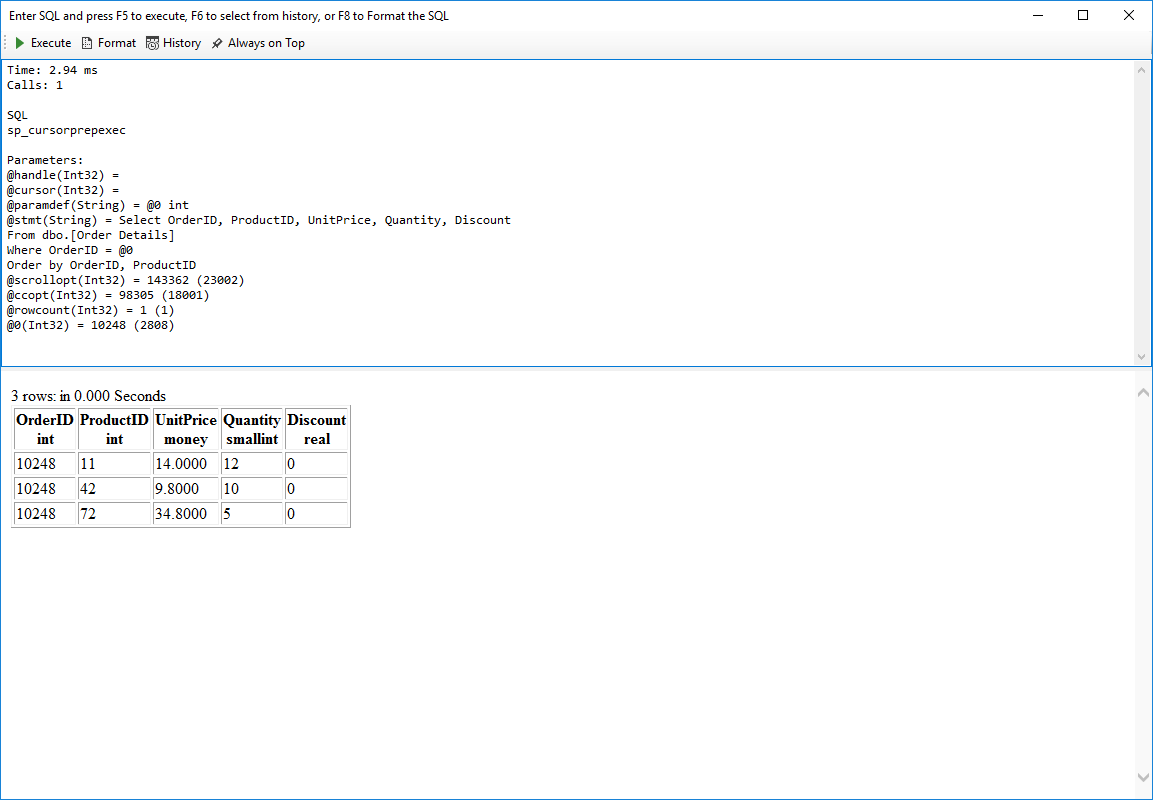Format the SQL using the Format button
This screenshot has width=1153, height=800.
pos(109,43)
